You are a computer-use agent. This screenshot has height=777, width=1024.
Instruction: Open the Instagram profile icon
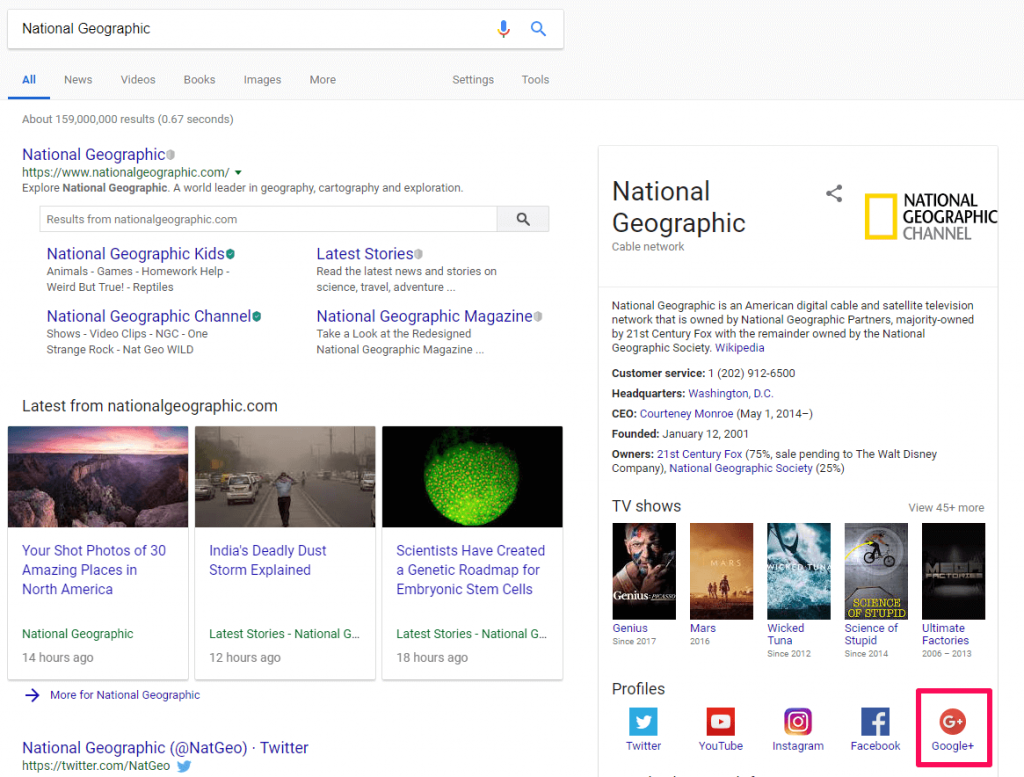(797, 722)
